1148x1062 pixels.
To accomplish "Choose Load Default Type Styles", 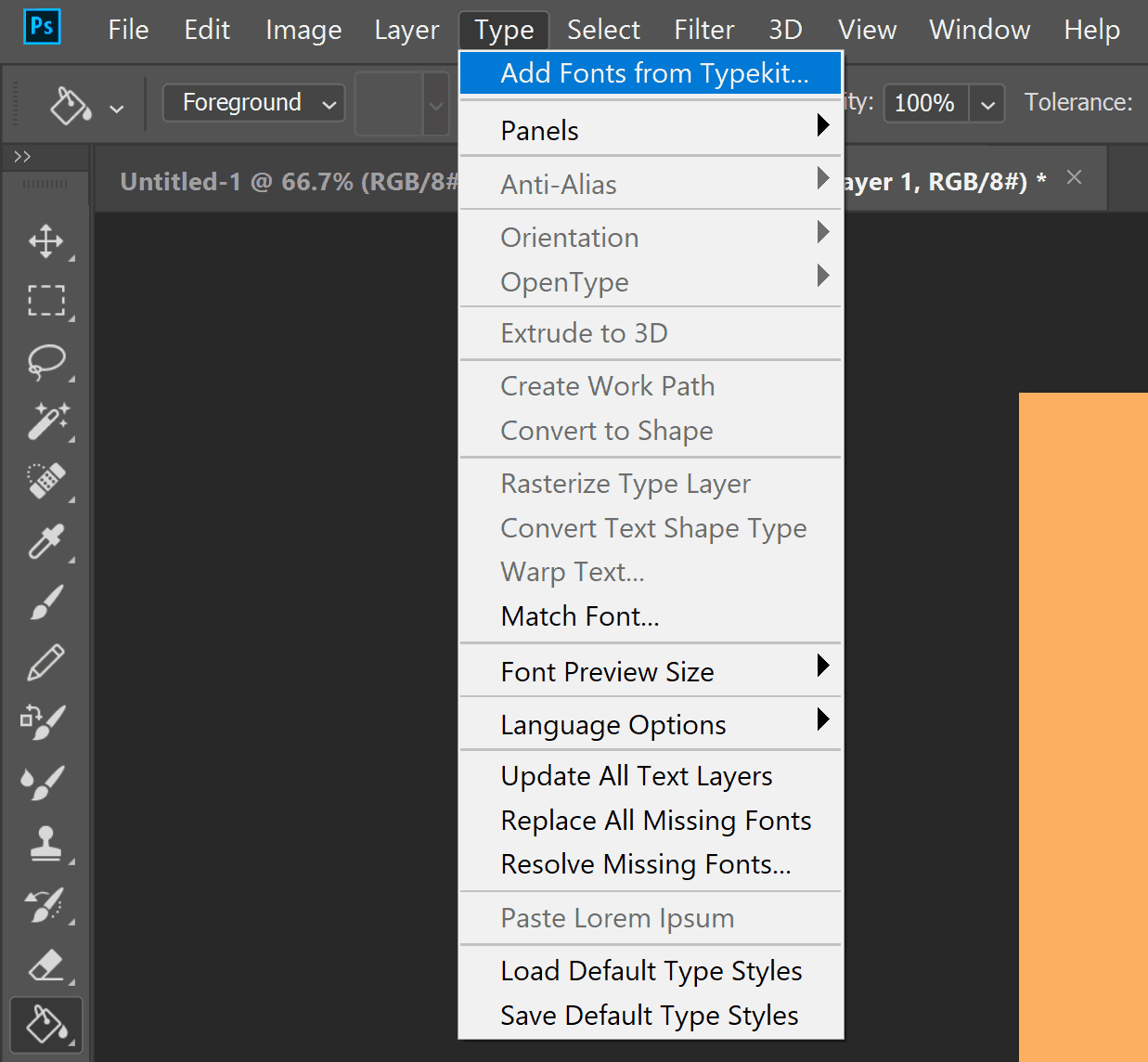I will (651, 971).
